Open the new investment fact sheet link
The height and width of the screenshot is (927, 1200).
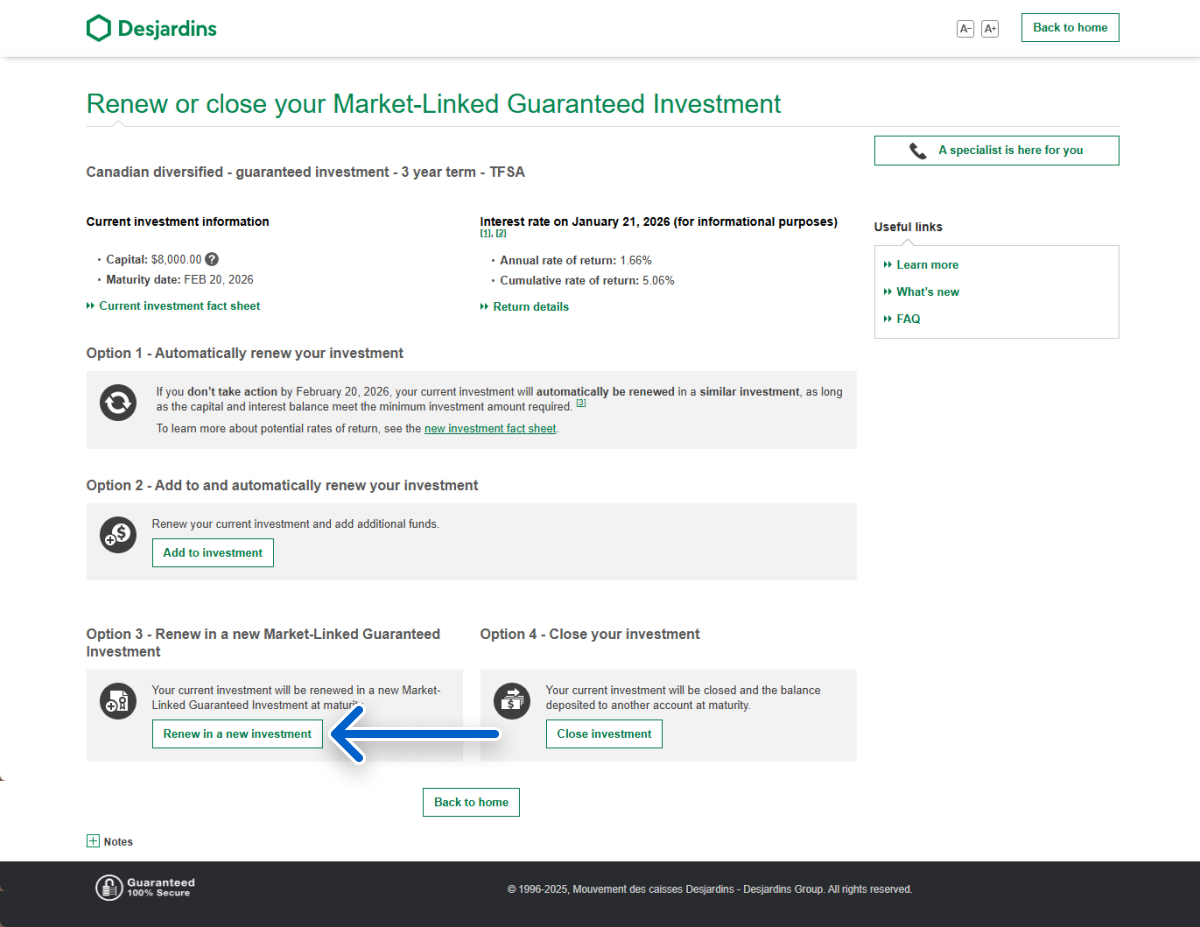[489, 428]
